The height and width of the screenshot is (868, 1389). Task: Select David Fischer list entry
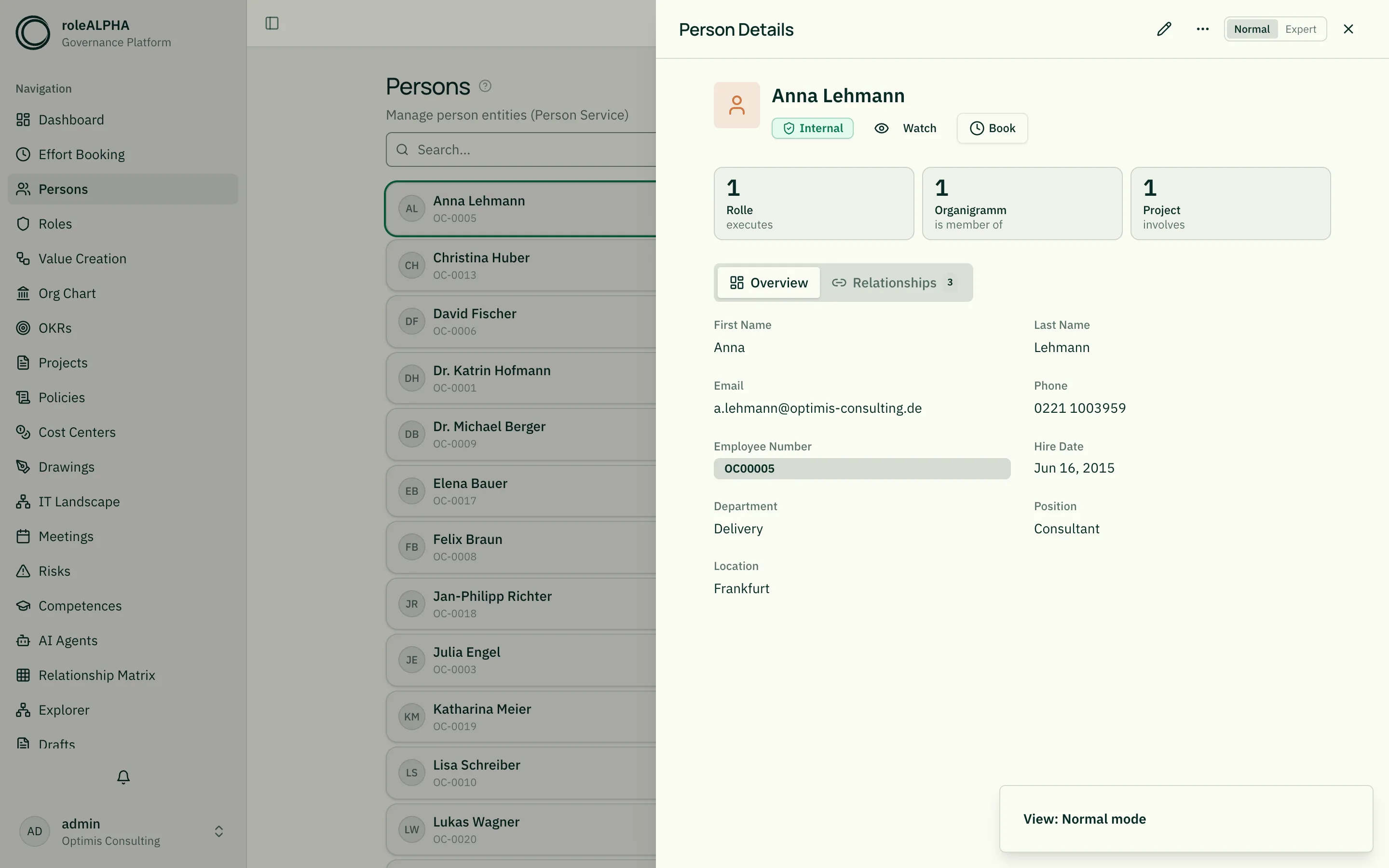pos(521,322)
